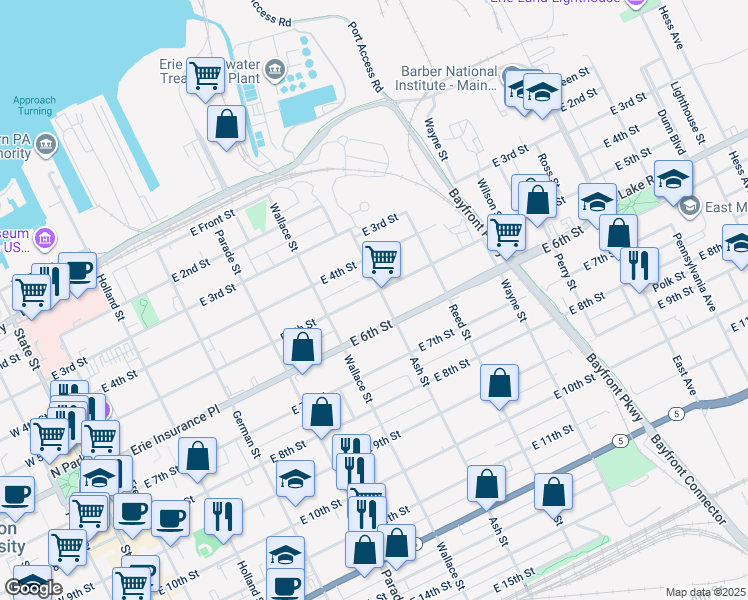Select the shopping cart marker above State St label
The image size is (748, 600).
tap(31, 292)
